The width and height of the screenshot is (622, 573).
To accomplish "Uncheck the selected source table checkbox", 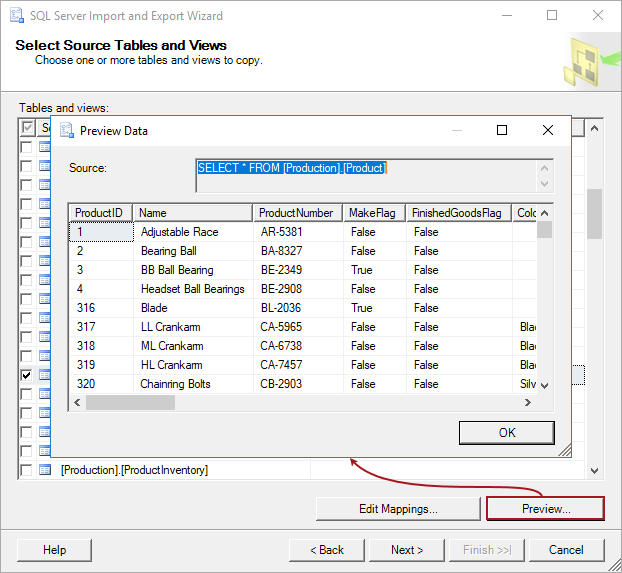I will 27,375.
